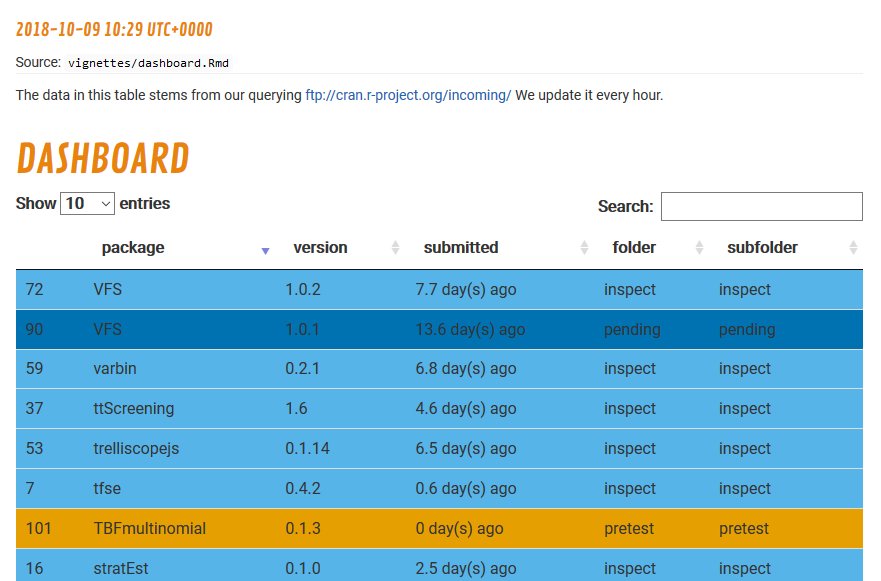Click the descending sort arrow beside subfolder
The height and width of the screenshot is (581, 881).
[855, 251]
